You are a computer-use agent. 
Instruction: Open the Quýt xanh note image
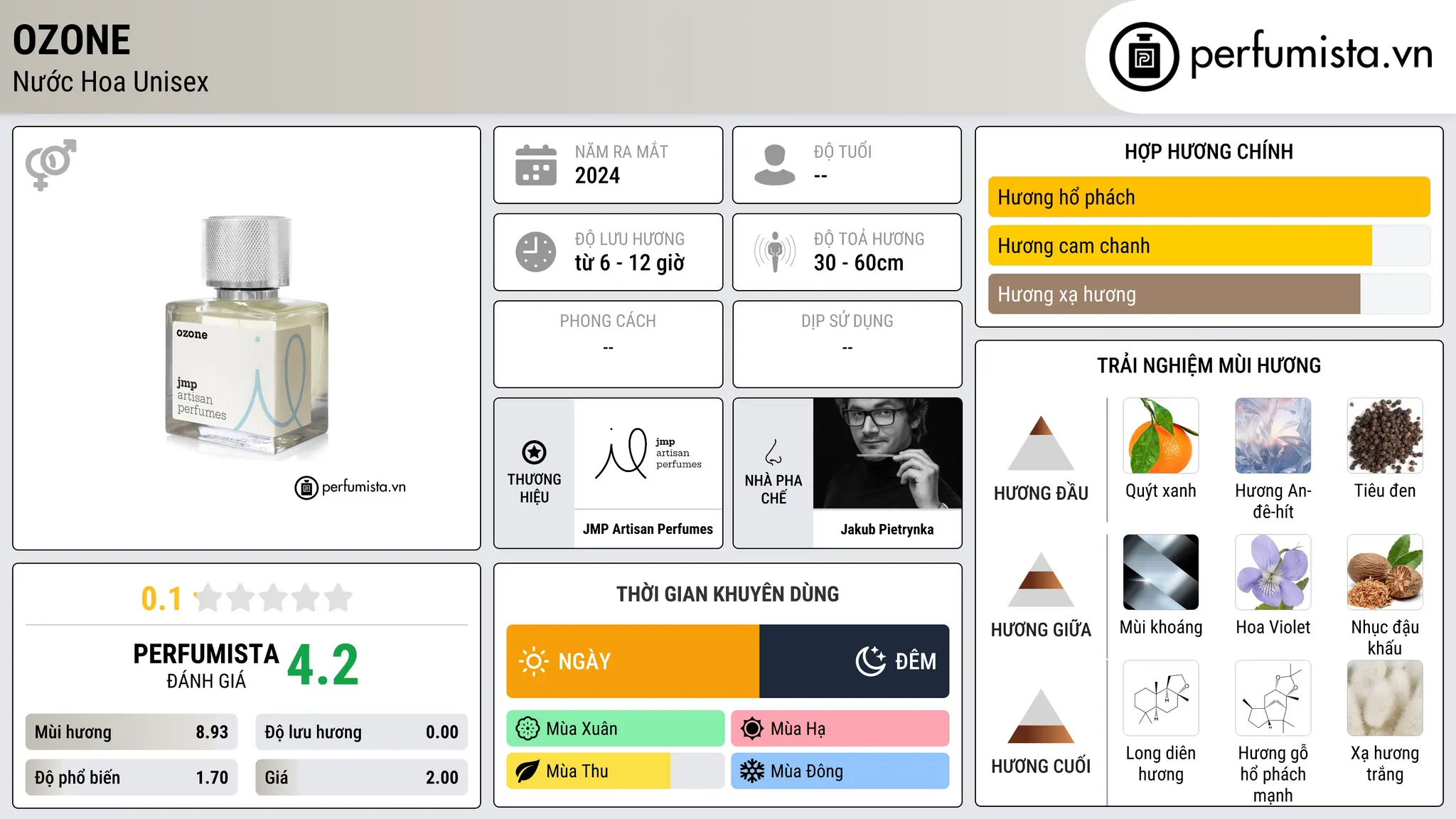pos(1161,436)
